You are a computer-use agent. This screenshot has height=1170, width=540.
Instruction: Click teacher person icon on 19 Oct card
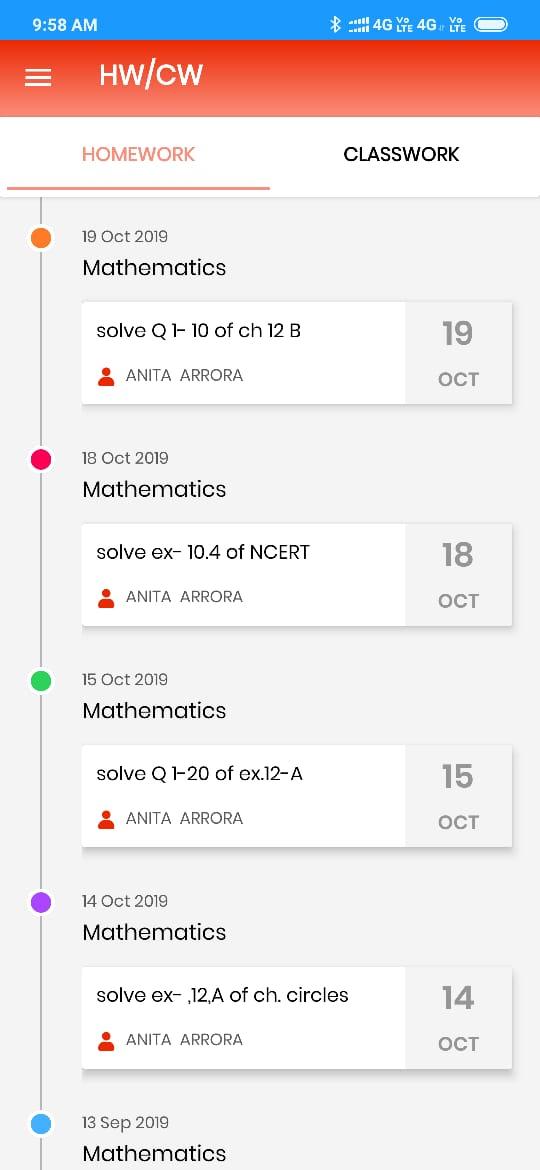(106, 376)
